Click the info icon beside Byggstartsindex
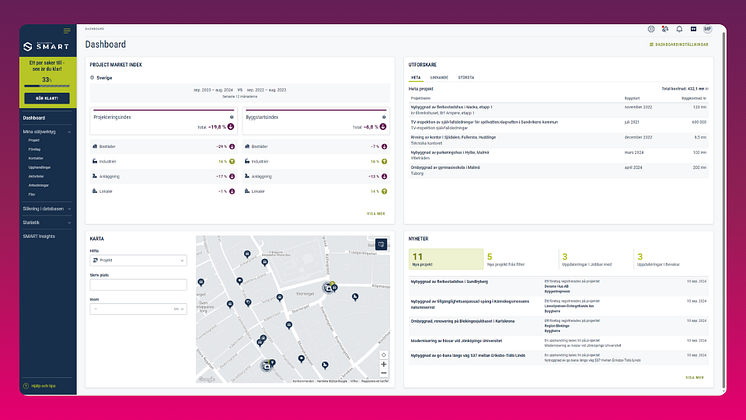The height and width of the screenshot is (420, 746). pos(383,116)
